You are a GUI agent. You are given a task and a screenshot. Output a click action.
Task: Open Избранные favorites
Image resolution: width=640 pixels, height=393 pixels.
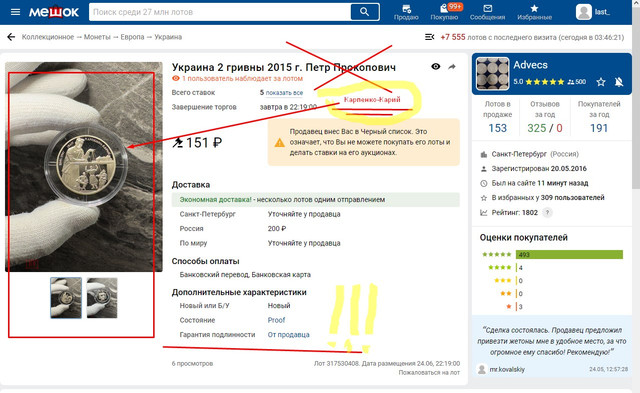coord(534,12)
